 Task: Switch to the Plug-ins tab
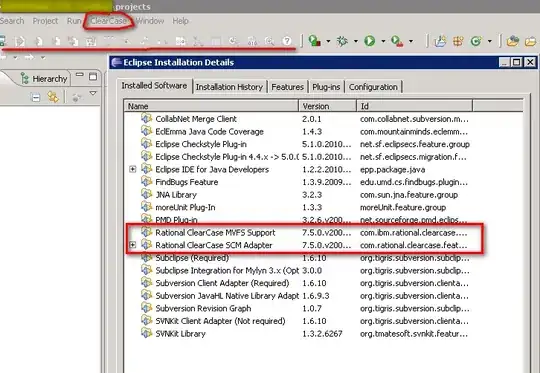(326, 87)
